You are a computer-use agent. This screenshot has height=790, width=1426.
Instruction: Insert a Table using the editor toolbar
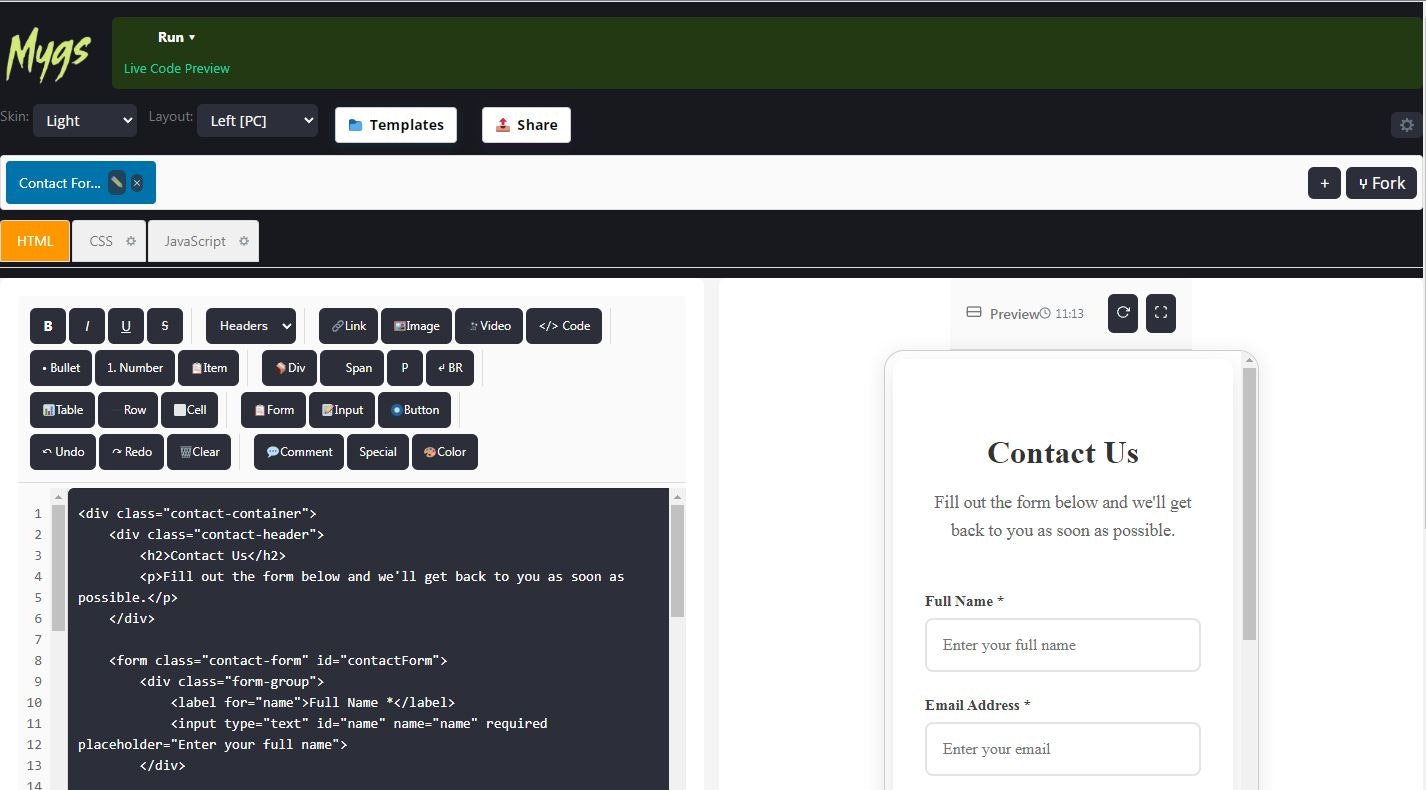tap(62, 409)
